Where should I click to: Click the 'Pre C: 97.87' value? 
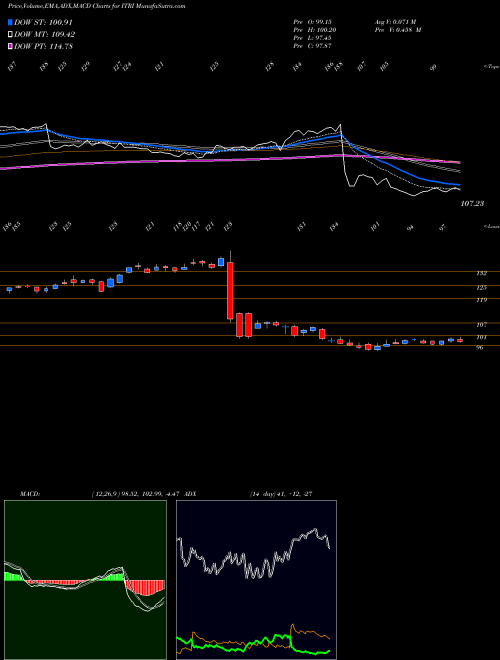point(313,46)
